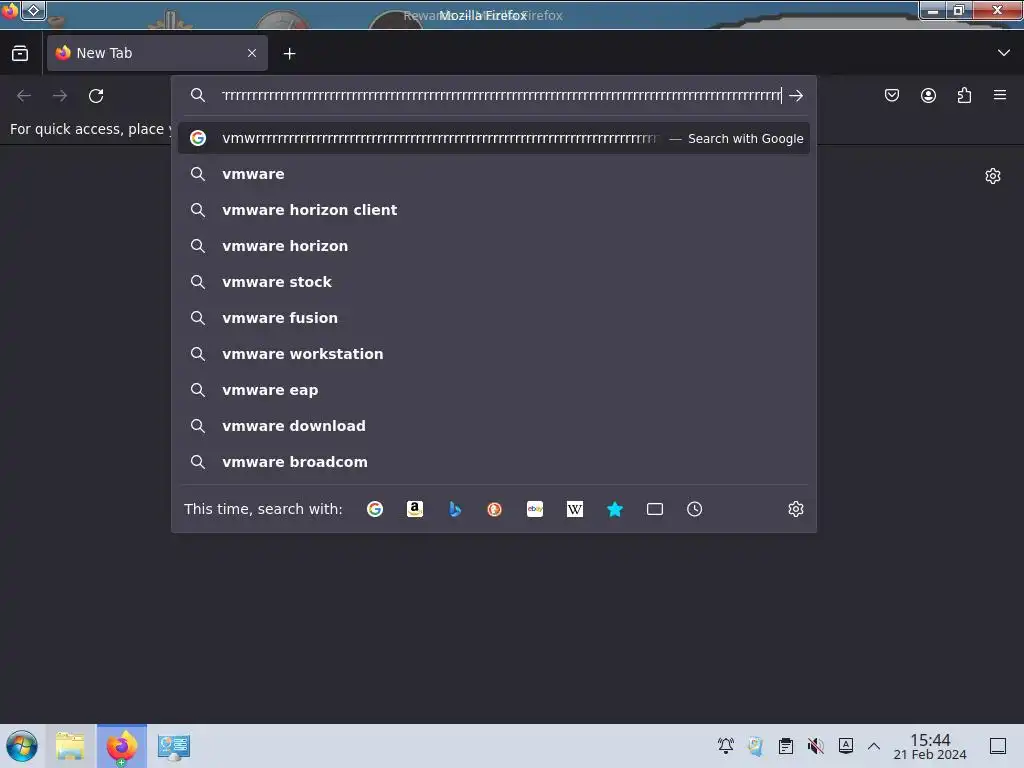The width and height of the screenshot is (1024, 768).
Task: Search this time with Amazon icon
Action: coord(415,509)
